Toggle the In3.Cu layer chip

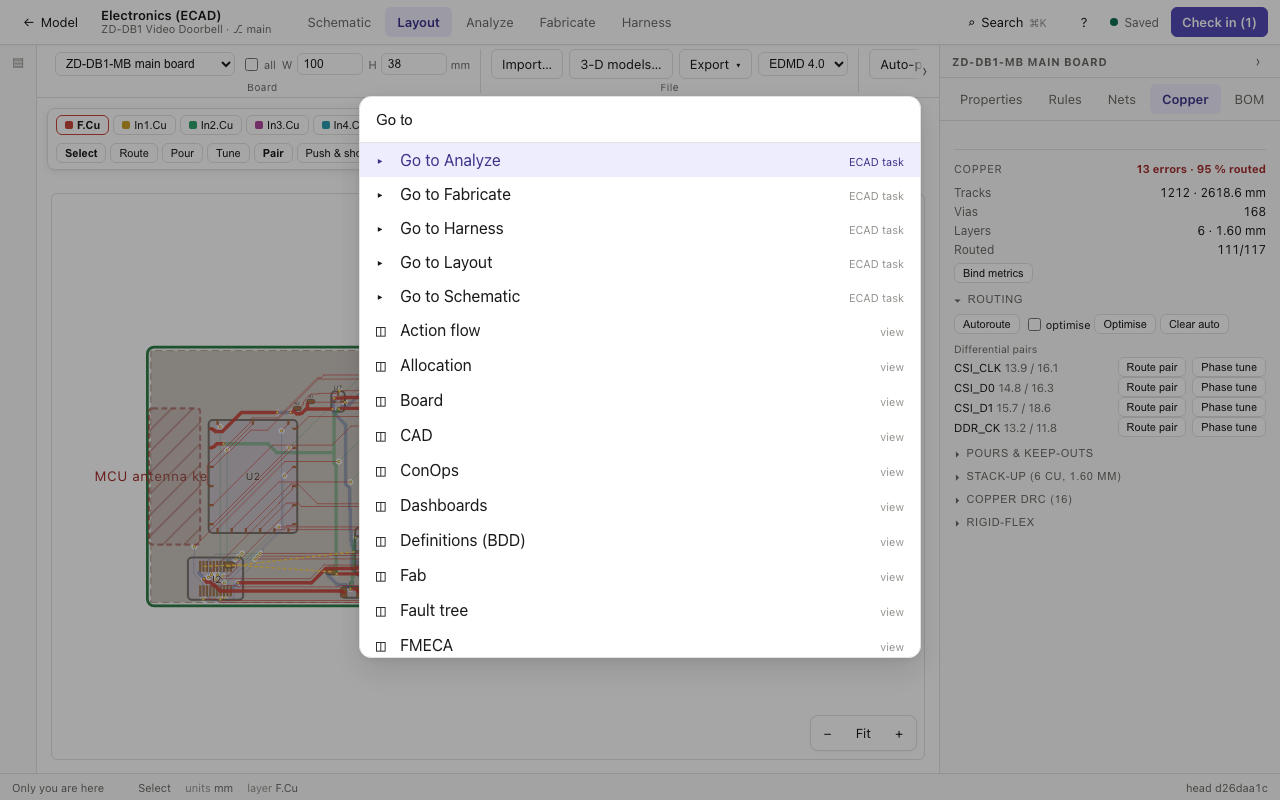pyautogui.click(x=277, y=125)
